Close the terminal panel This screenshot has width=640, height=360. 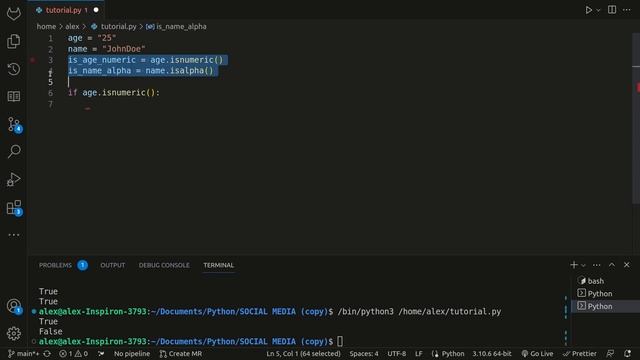click(627, 265)
